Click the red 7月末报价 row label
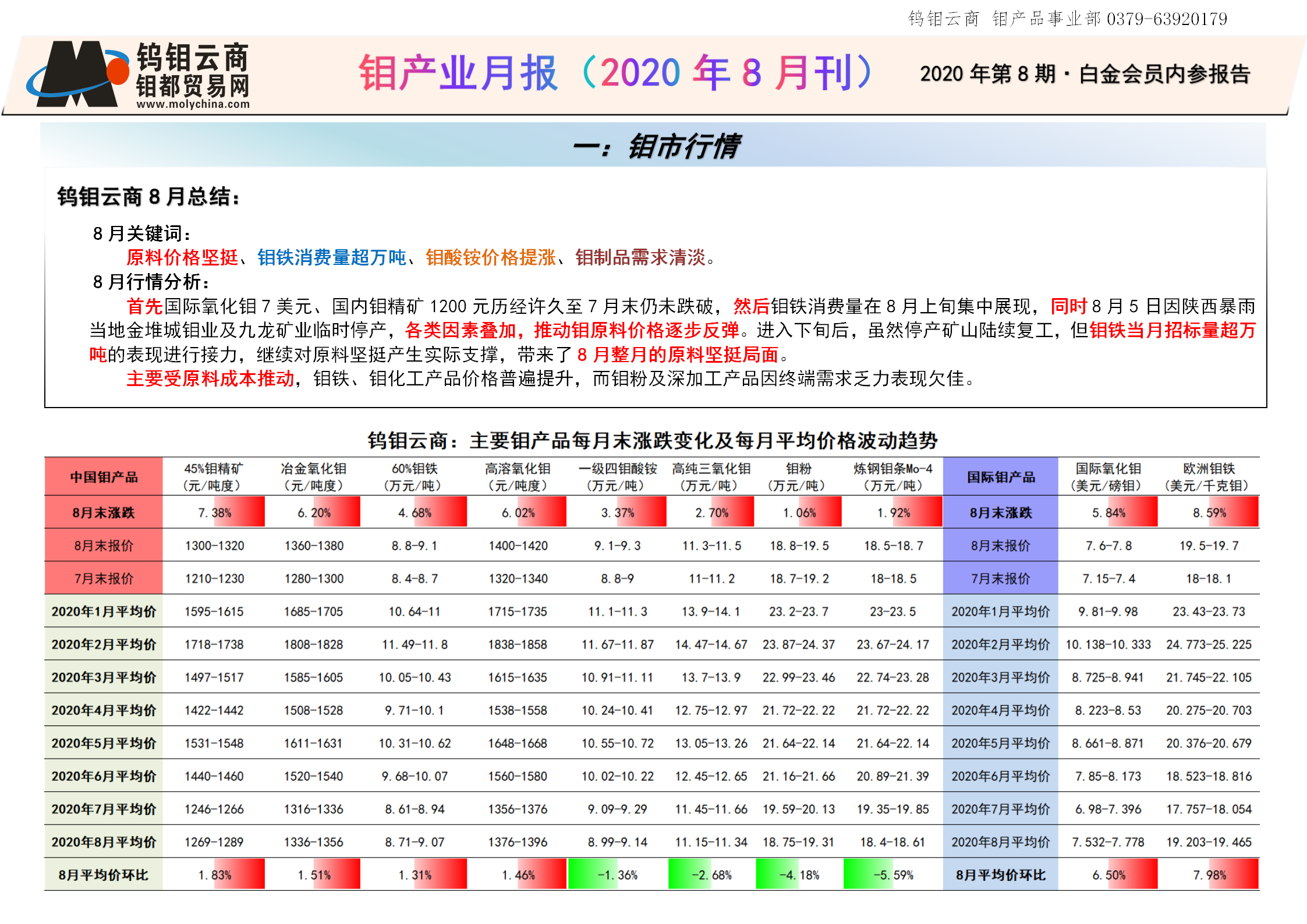This screenshot has width=1307, height=924. tap(104, 579)
